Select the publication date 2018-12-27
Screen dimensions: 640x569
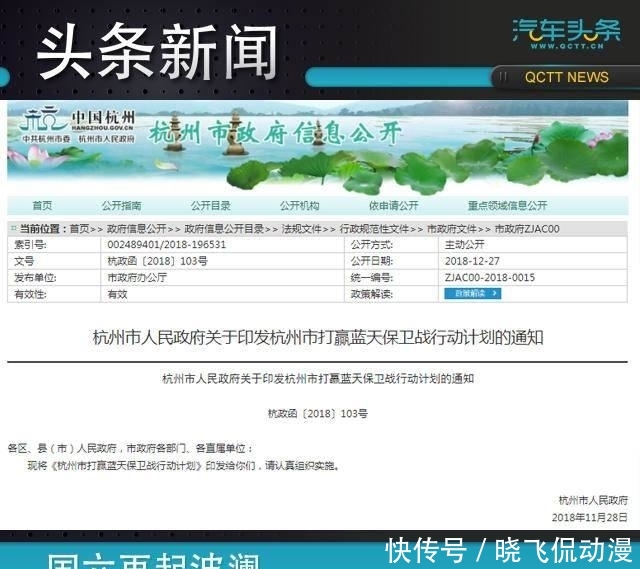[472, 261]
